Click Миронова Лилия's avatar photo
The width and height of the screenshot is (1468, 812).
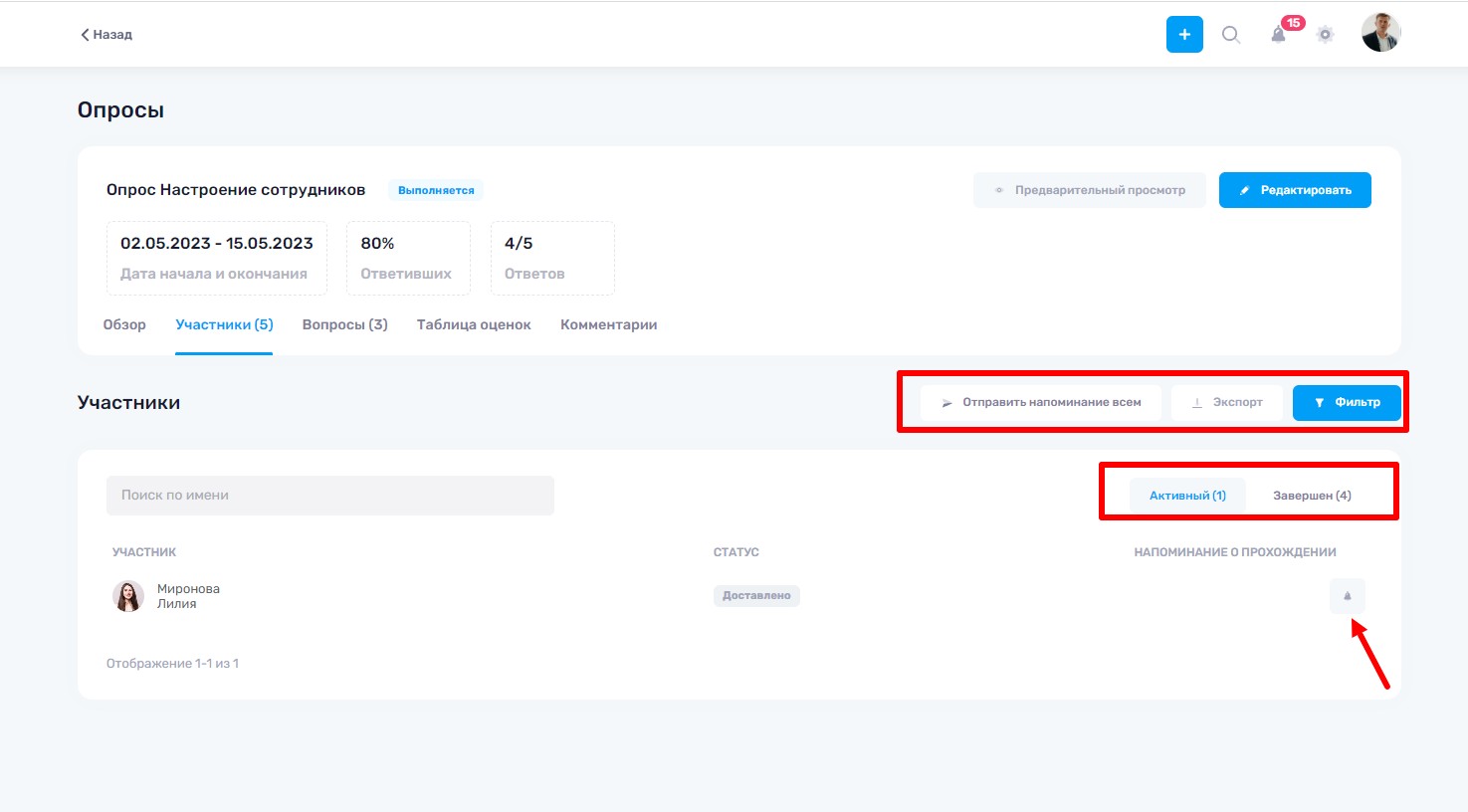[128, 596]
